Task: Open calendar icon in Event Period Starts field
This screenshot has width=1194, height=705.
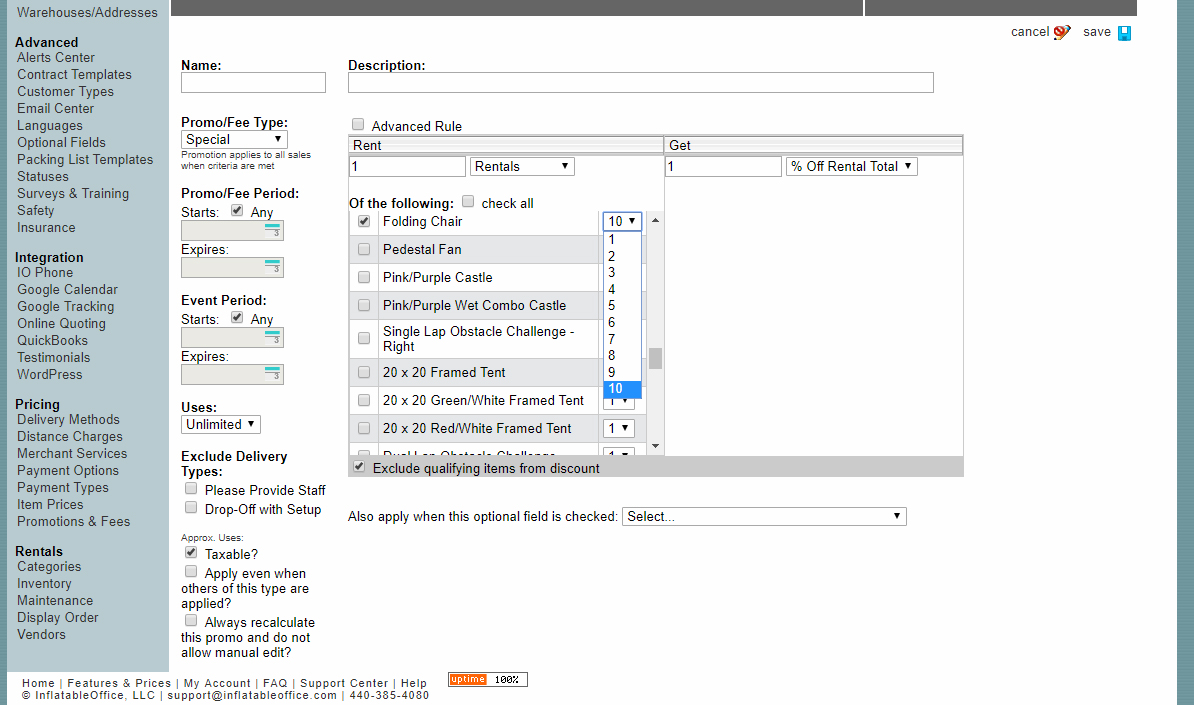Action: pos(272,338)
